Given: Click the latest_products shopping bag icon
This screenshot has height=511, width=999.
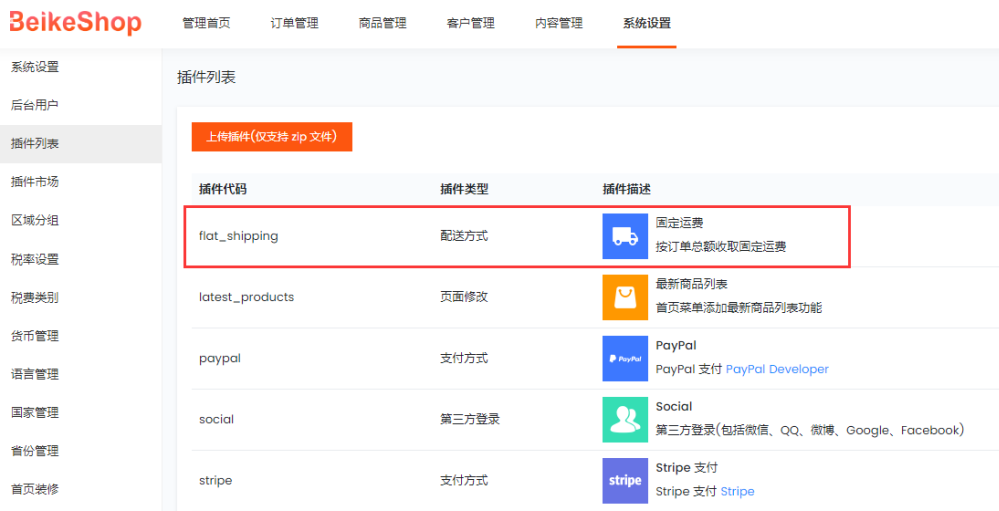Looking at the screenshot, I should pos(625,297).
